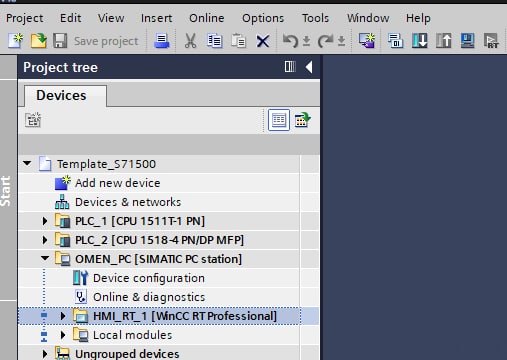Click the new-device monitor icon in toolbar
The width and height of the screenshot is (507, 360).
[x=367, y=41]
